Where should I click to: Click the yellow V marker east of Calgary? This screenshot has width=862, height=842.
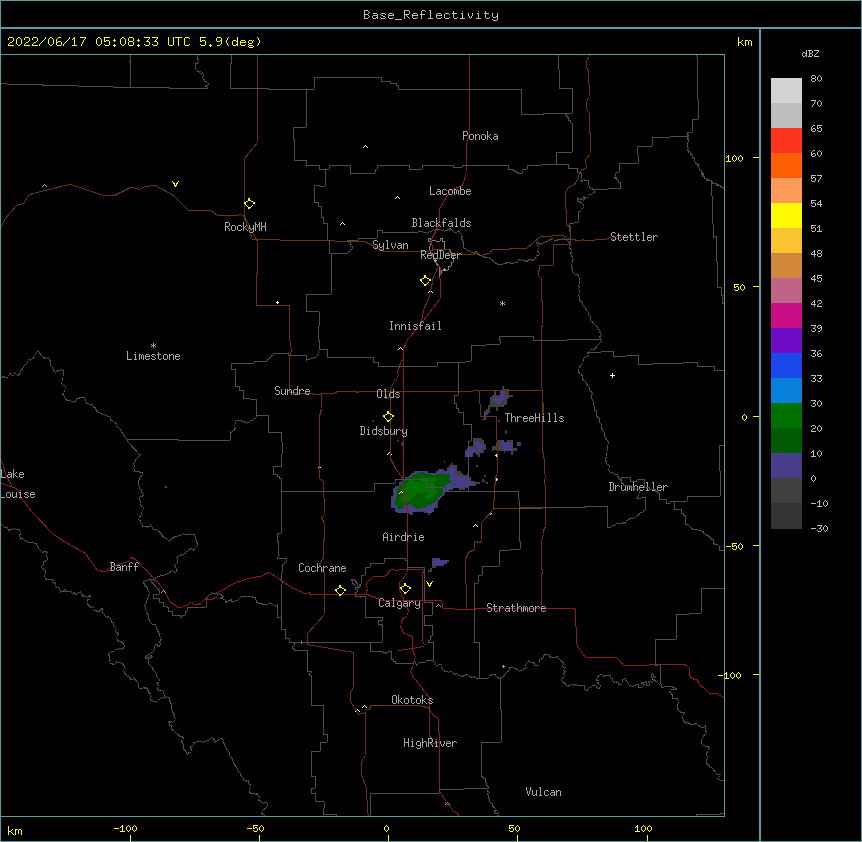[429, 584]
